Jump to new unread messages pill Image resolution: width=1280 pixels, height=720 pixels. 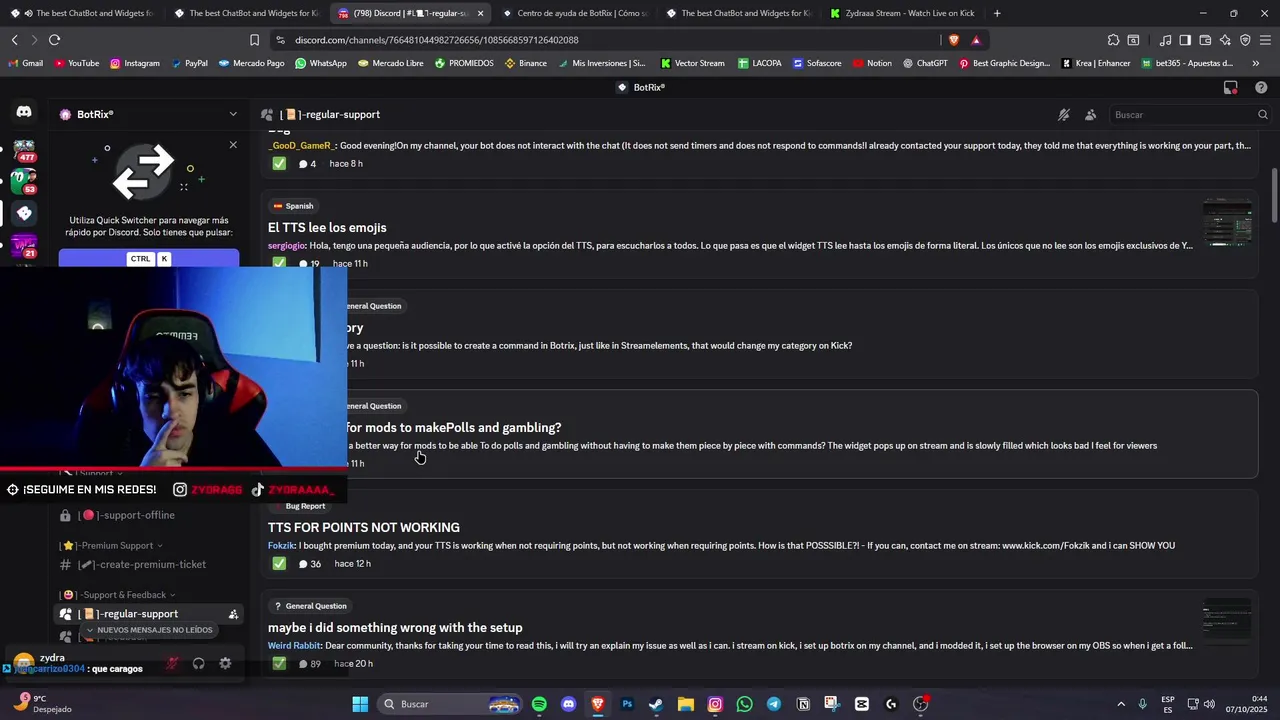[148, 630]
